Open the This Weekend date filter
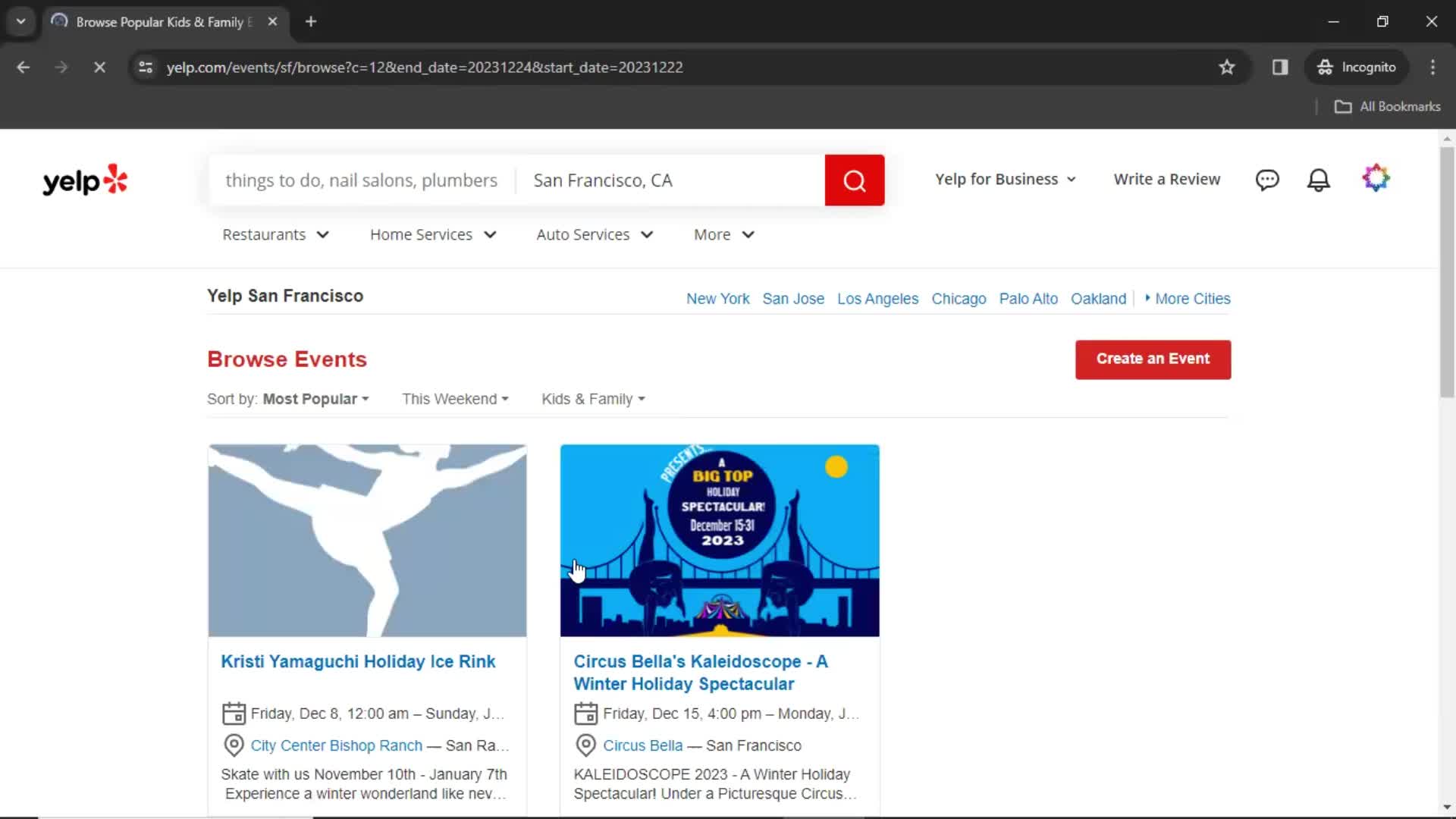This screenshot has height=819, width=1456. [x=455, y=399]
